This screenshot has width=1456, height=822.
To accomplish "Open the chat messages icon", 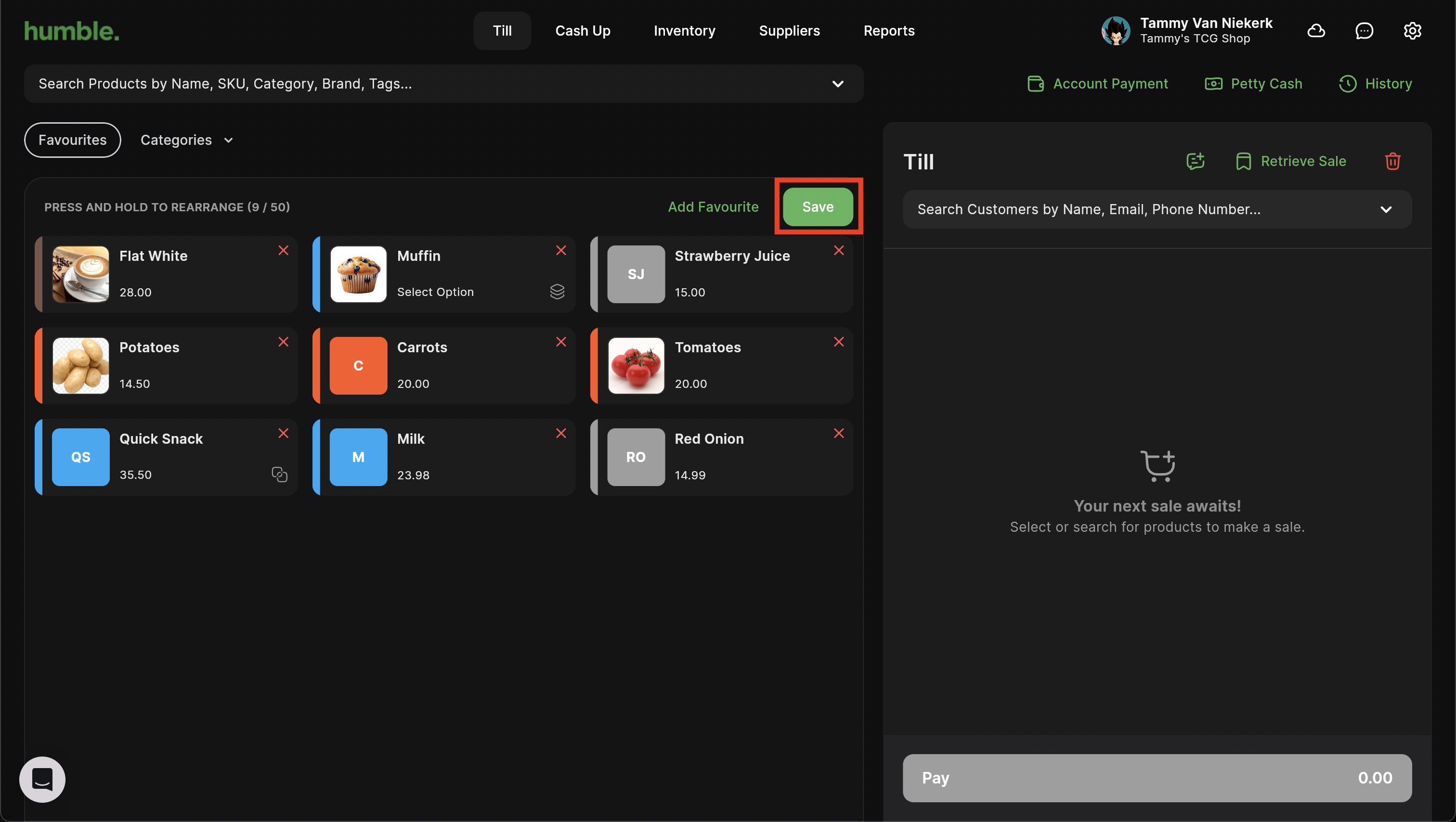I will (1364, 30).
